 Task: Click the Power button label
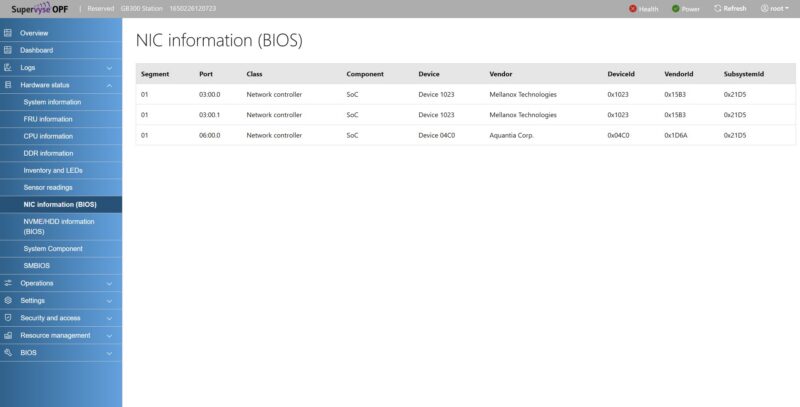point(691,9)
